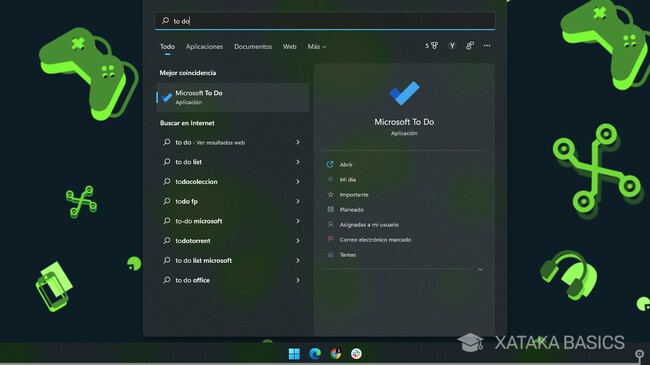Expand the 'to do' web result chevron

[x=298, y=142]
